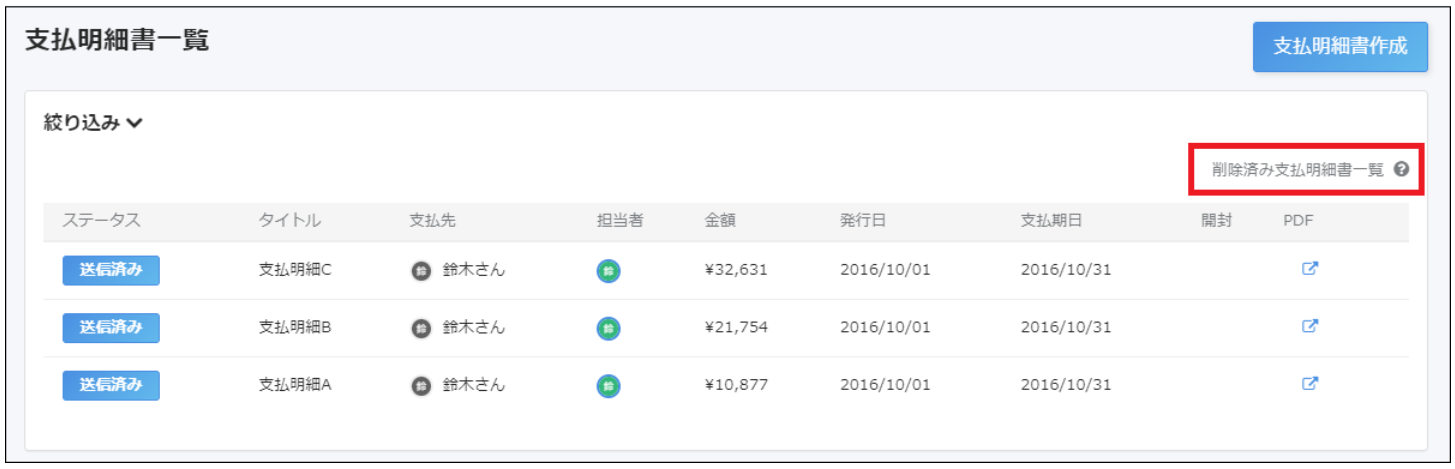The height and width of the screenshot is (469, 1455).
Task: Click the 支払明細書一覧 page heading
Action: pos(117,40)
